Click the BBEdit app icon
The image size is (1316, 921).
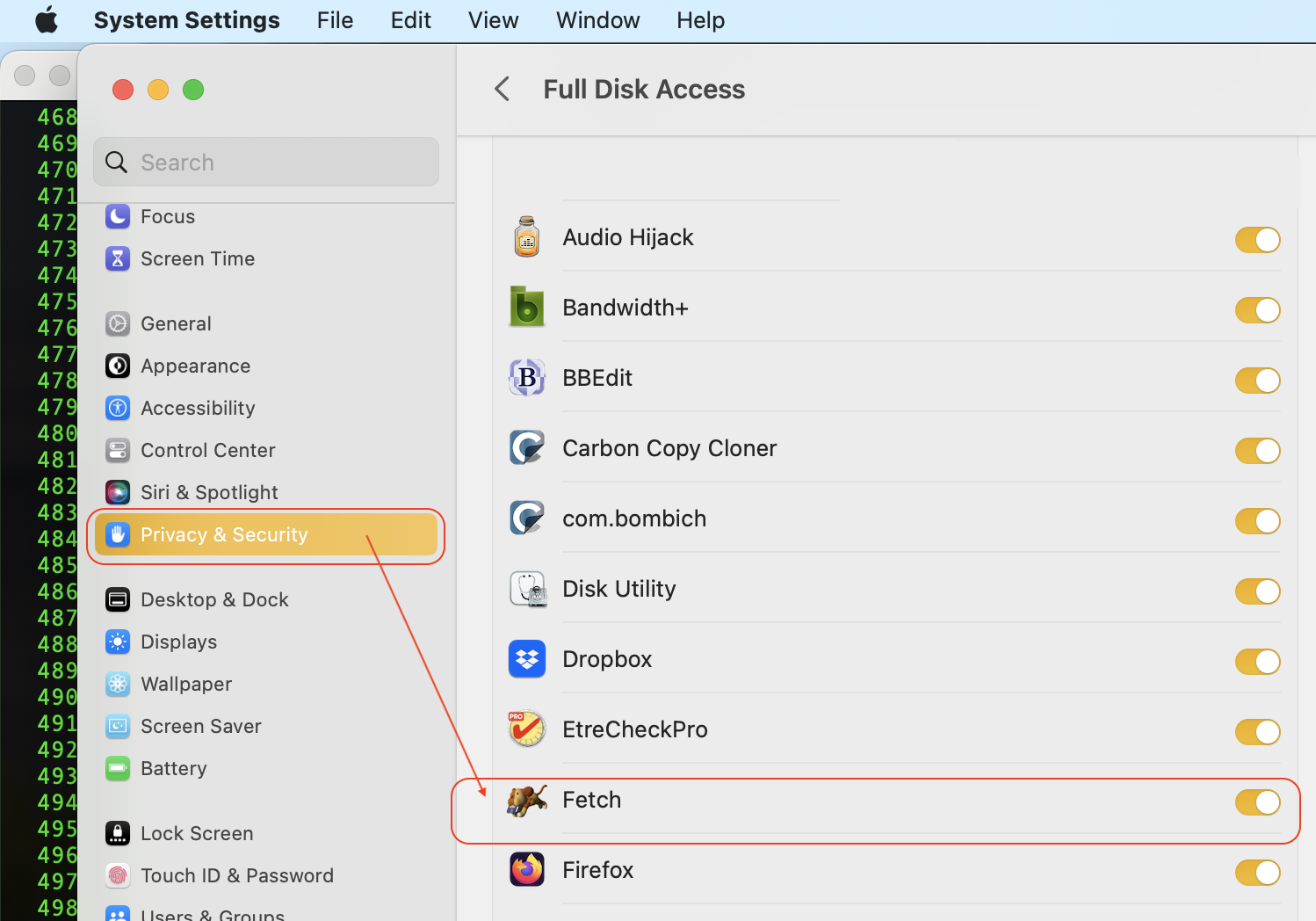click(x=527, y=378)
